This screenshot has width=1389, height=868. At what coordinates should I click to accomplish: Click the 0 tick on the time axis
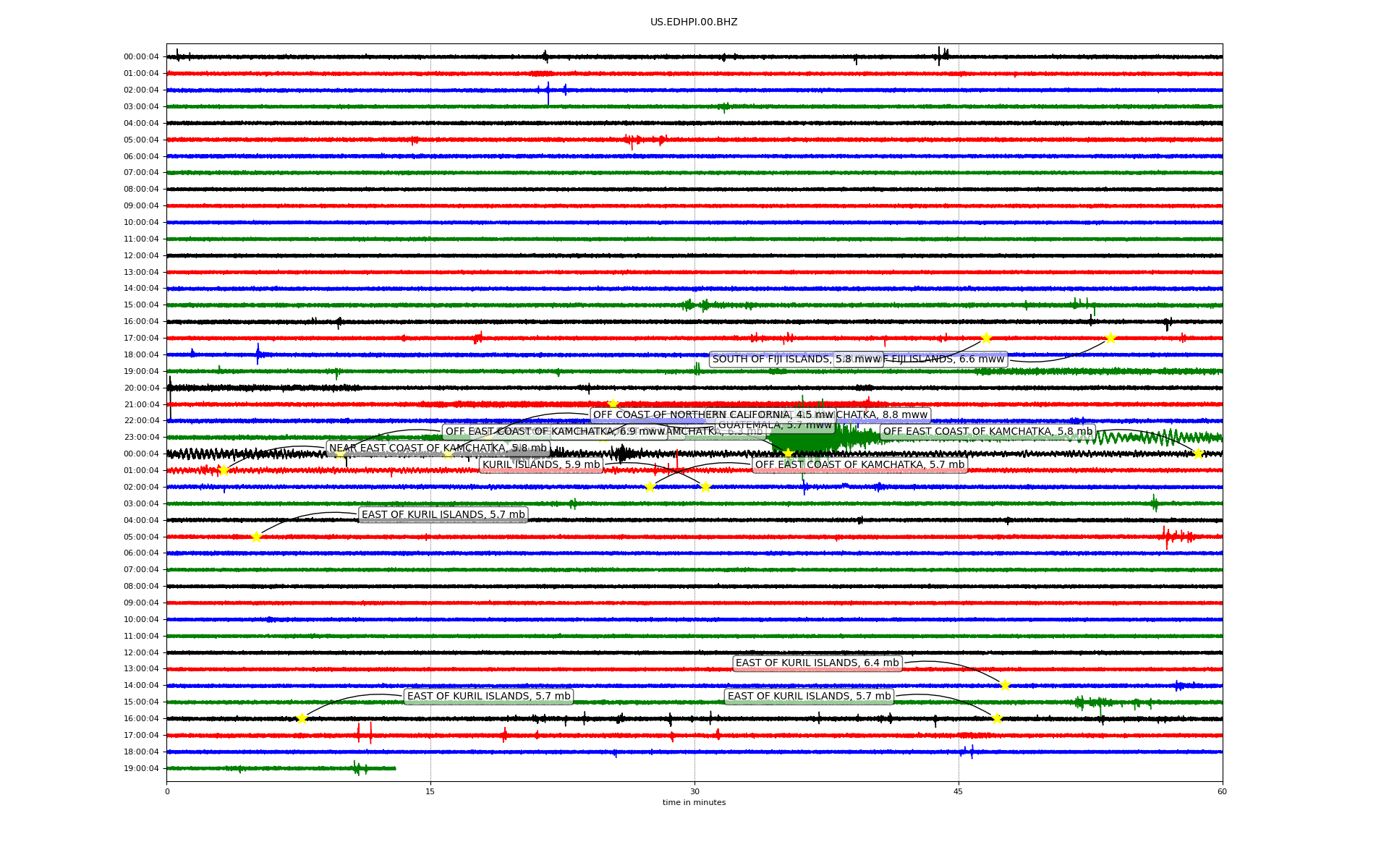pyautogui.click(x=167, y=791)
